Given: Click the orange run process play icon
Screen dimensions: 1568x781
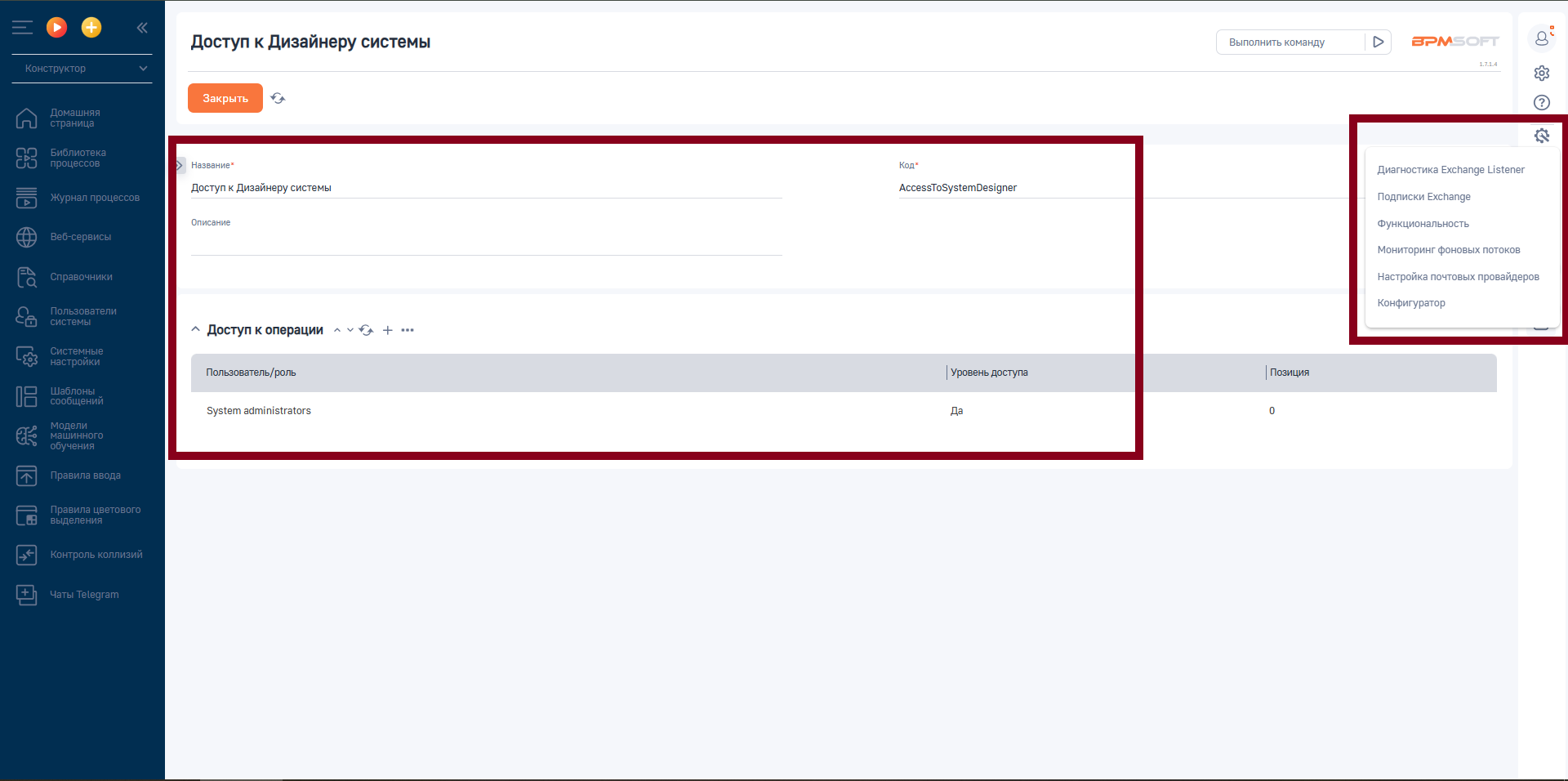Looking at the screenshot, I should point(56,28).
